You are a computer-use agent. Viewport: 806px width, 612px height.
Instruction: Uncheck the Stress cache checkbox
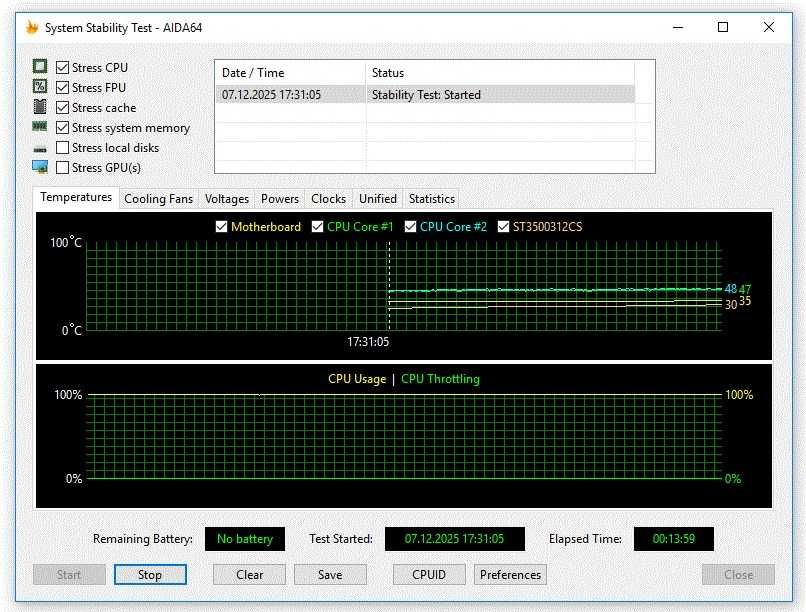62,107
